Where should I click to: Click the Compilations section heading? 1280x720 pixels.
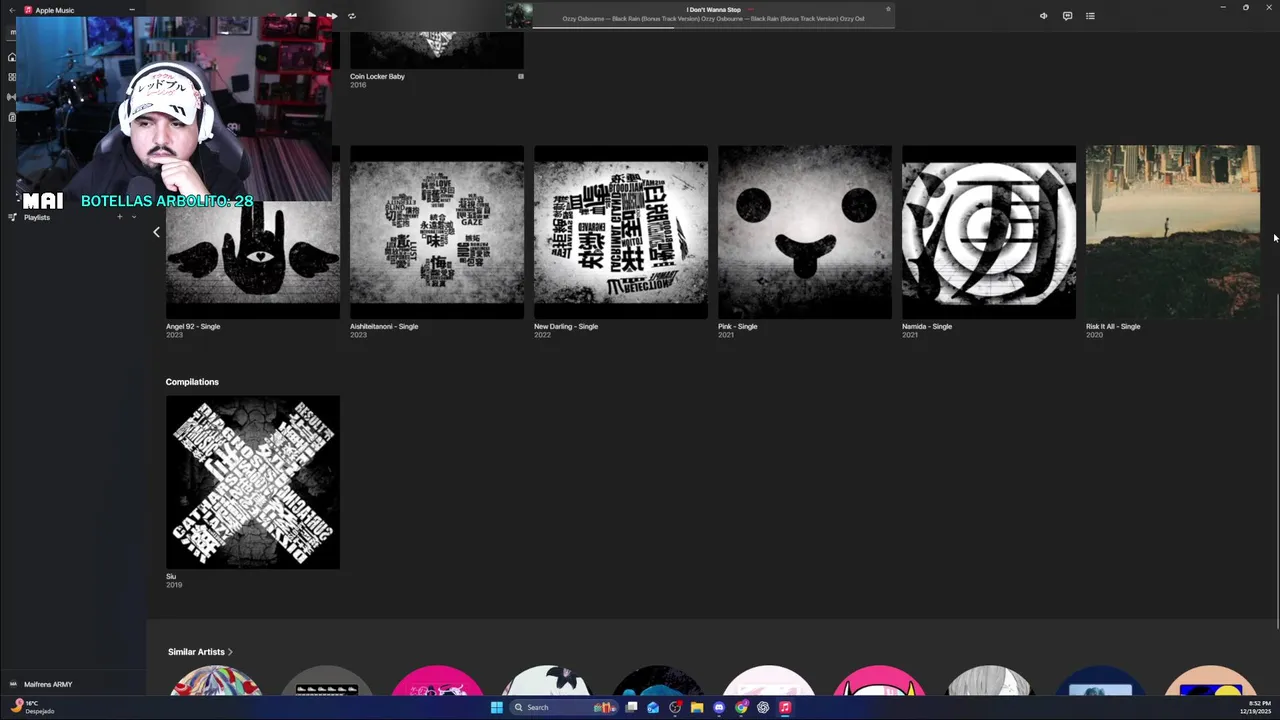point(192,382)
